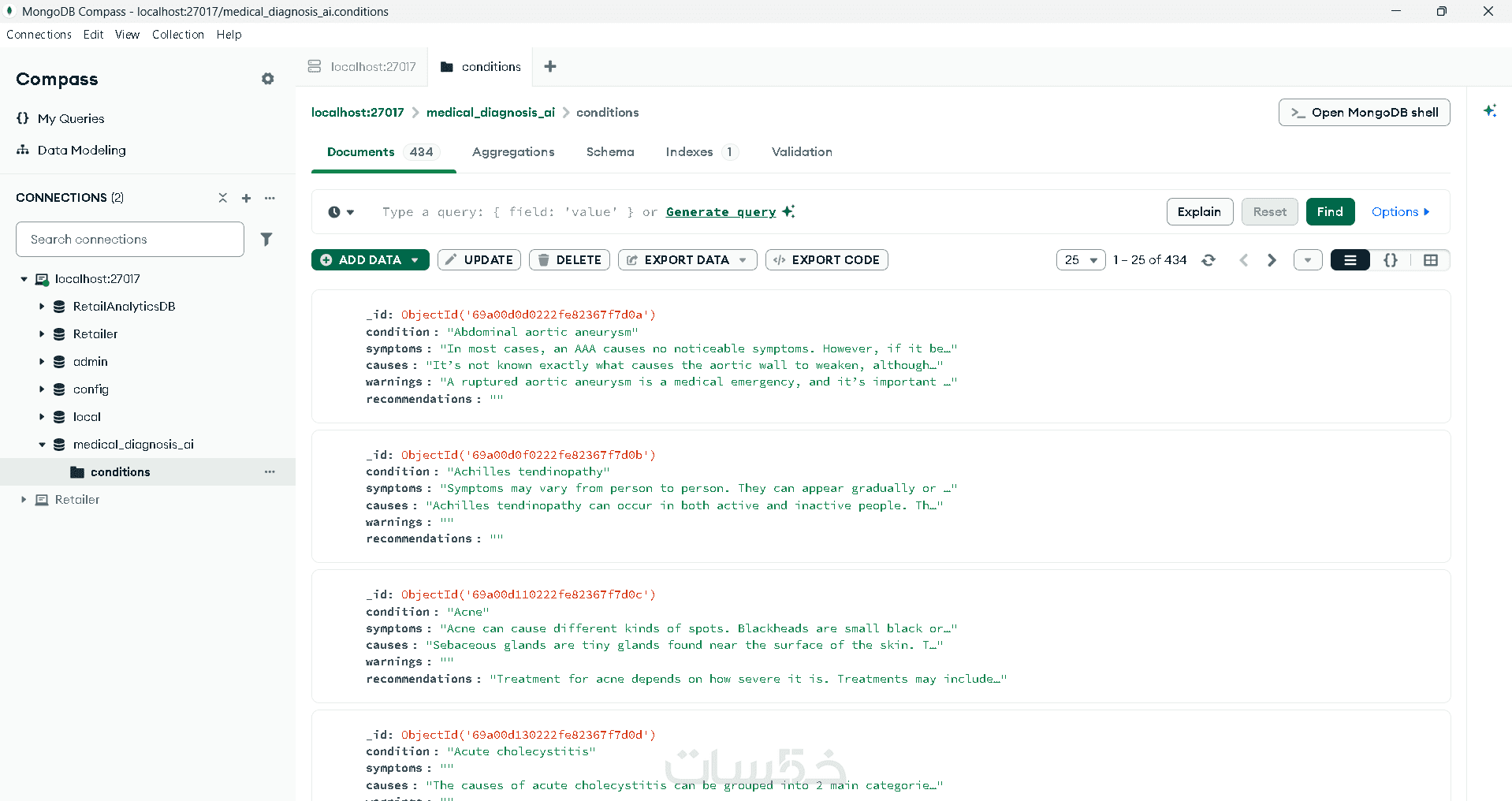Switch to the Aggregations tab
Image resolution: width=1512 pixels, height=801 pixels.
[x=513, y=152]
